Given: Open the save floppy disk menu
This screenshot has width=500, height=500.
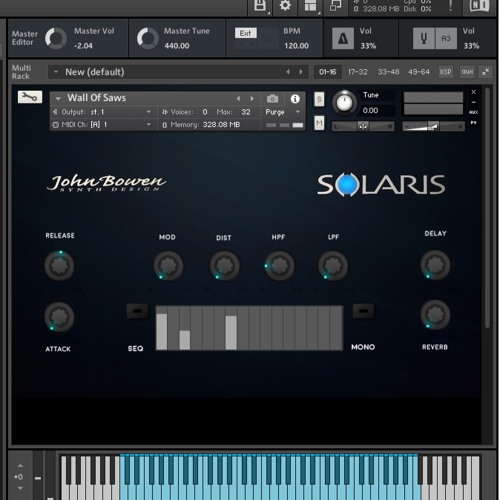Looking at the screenshot, I should (260, 5).
